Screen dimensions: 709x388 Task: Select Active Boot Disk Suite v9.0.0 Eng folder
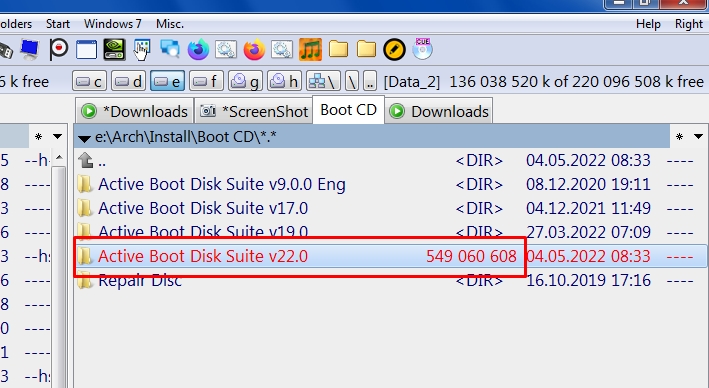(x=391, y=185)
